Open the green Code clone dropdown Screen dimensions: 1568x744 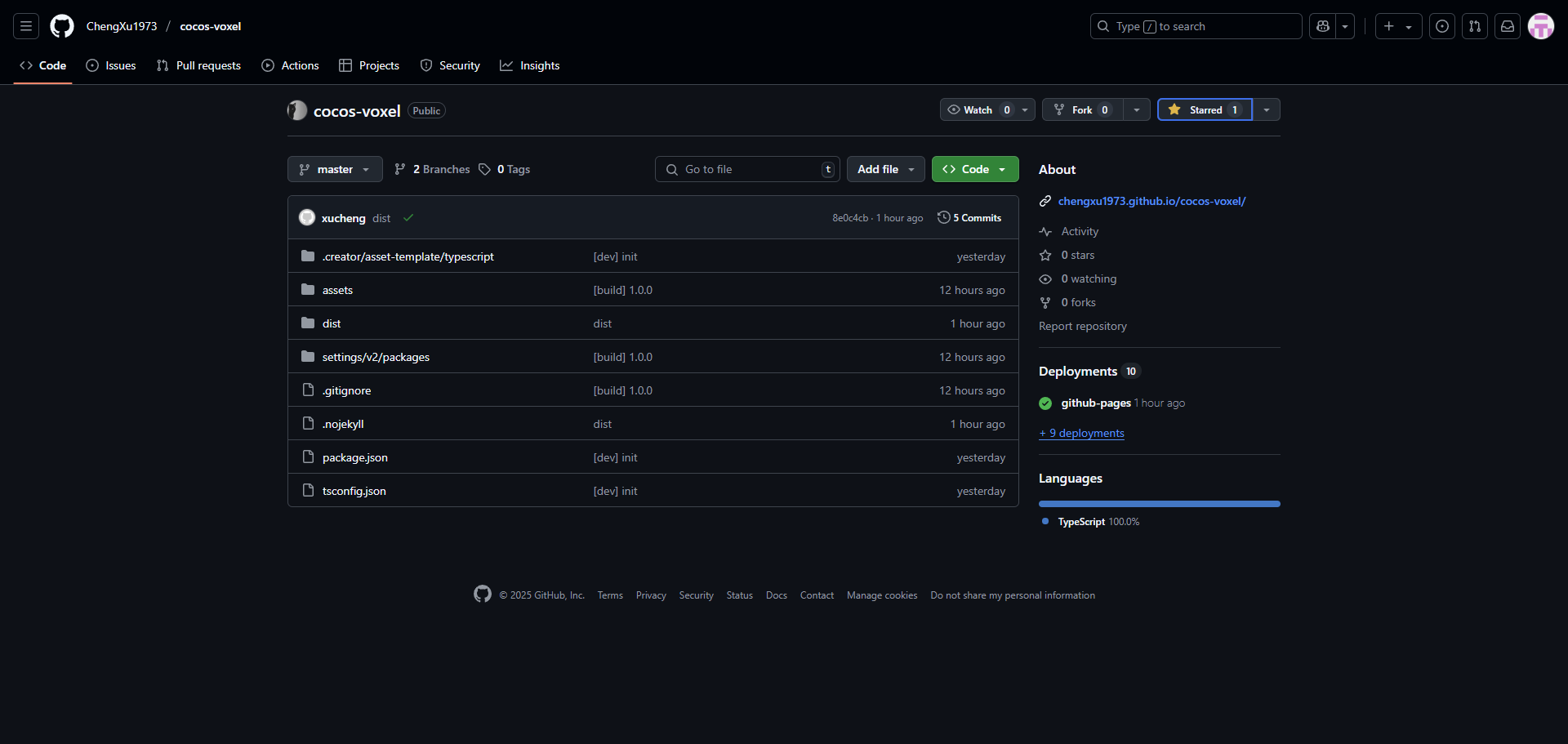[x=975, y=169]
